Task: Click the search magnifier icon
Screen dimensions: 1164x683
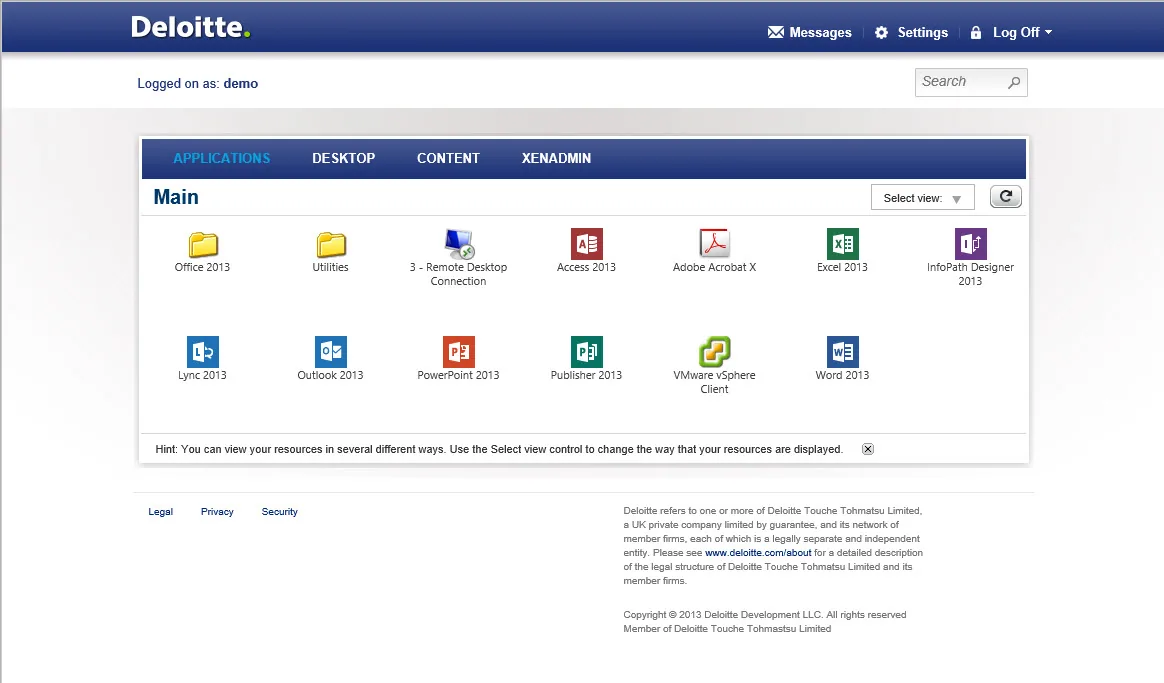Action: (x=1014, y=82)
